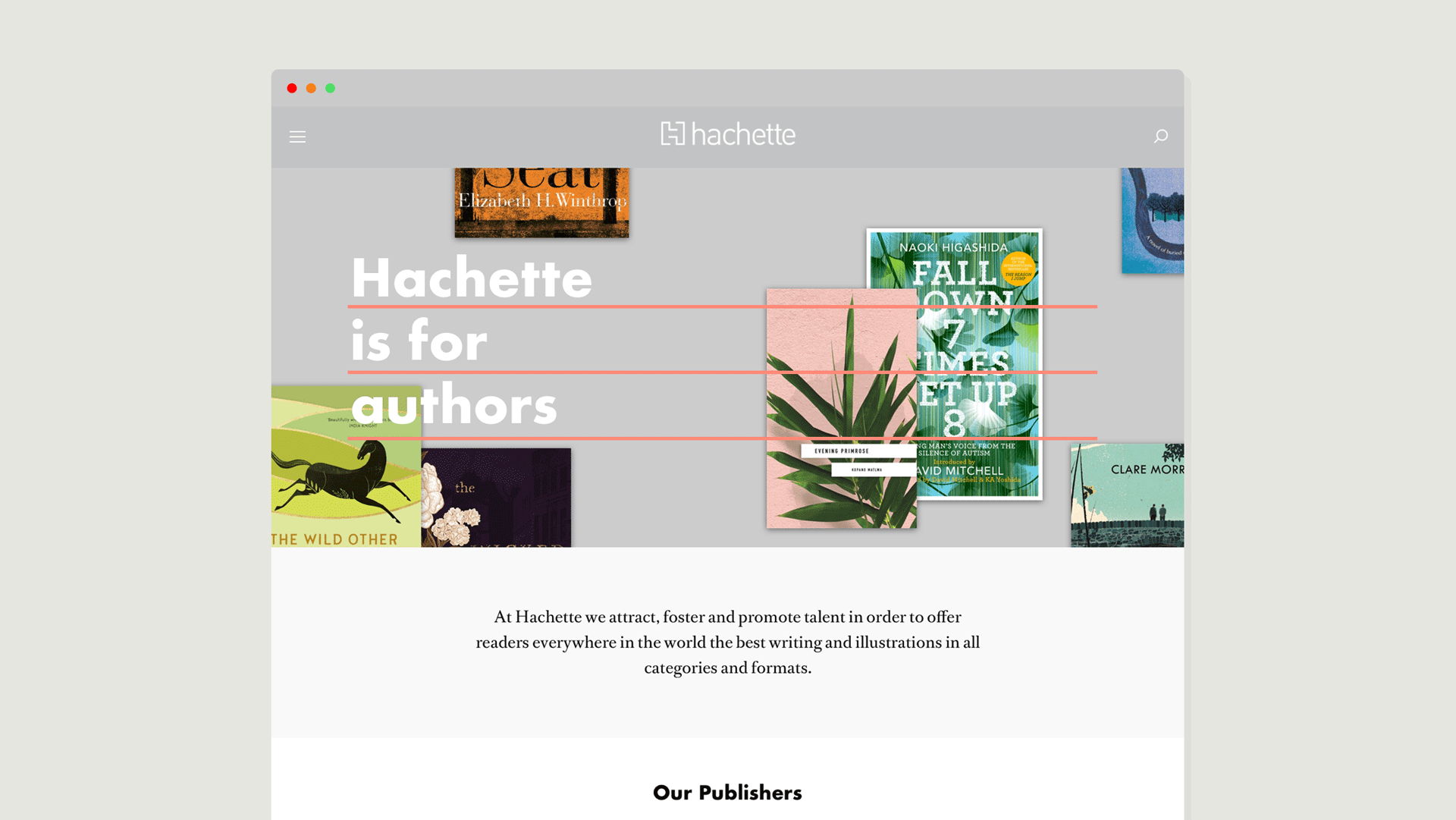Viewport: 1456px width, 820px height.
Task: Click the Elizabeth H. Winthrop book cover
Action: 541,201
